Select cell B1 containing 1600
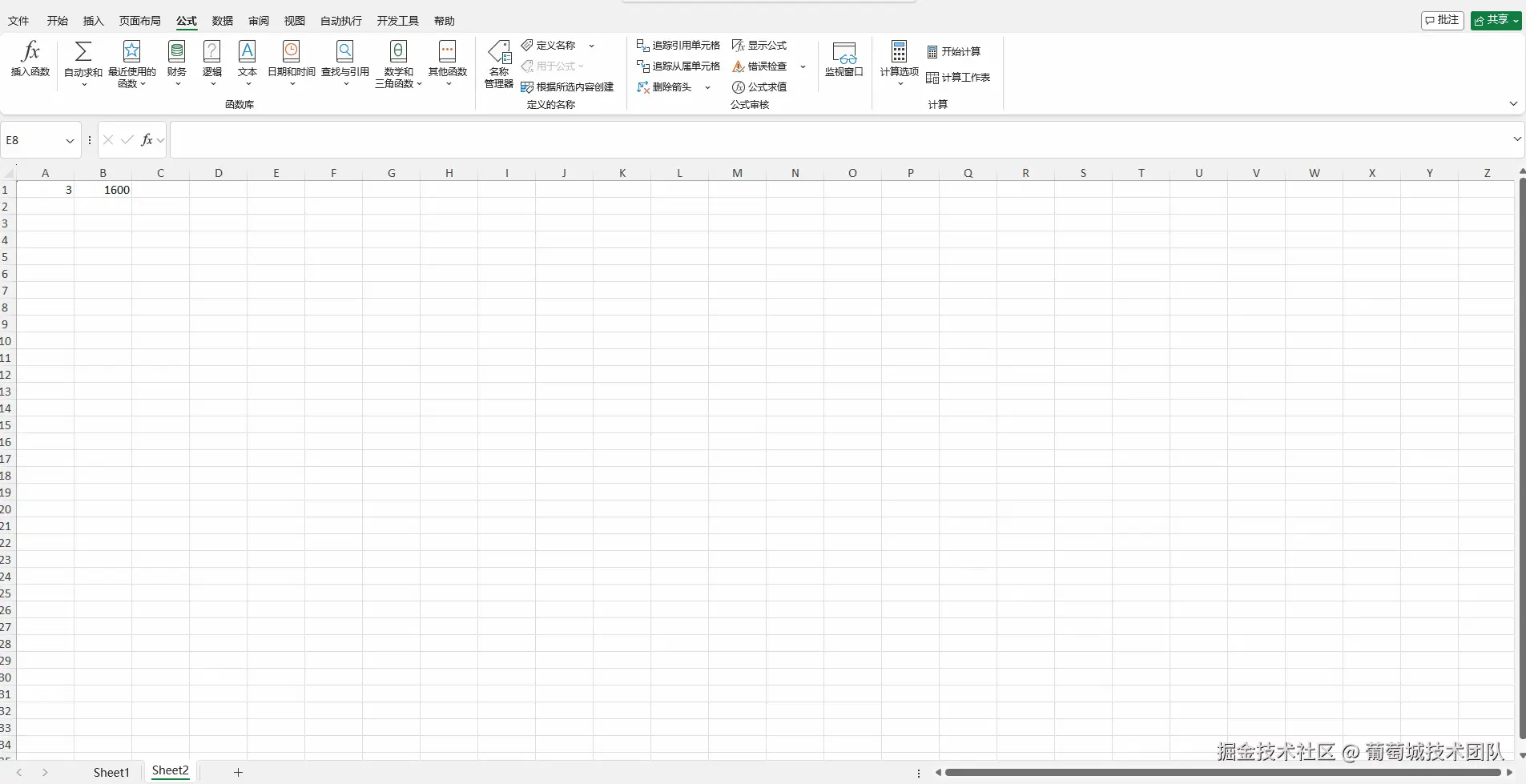The height and width of the screenshot is (784, 1526). coord(103,190)
